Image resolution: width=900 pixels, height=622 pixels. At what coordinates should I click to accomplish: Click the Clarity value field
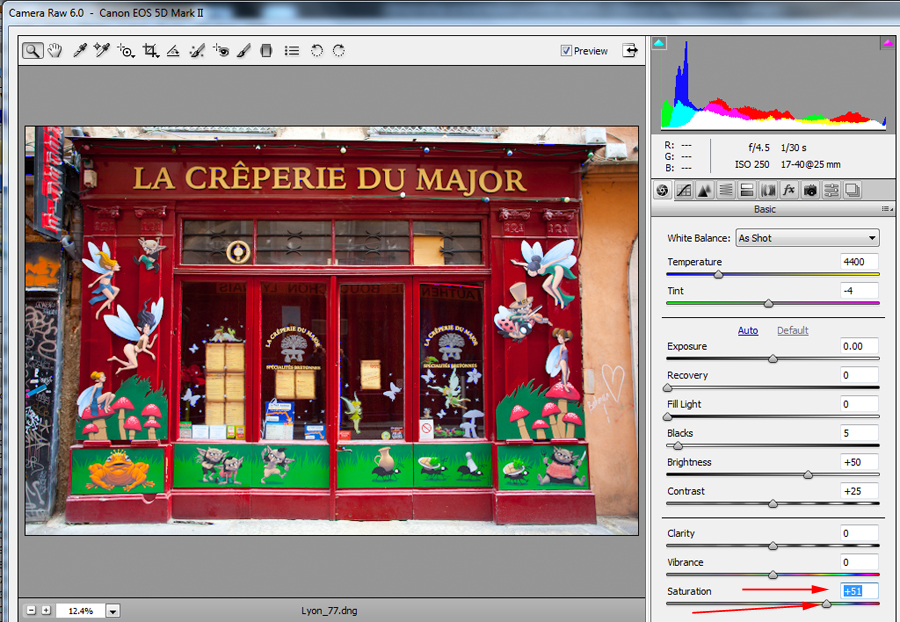point(859,533)
